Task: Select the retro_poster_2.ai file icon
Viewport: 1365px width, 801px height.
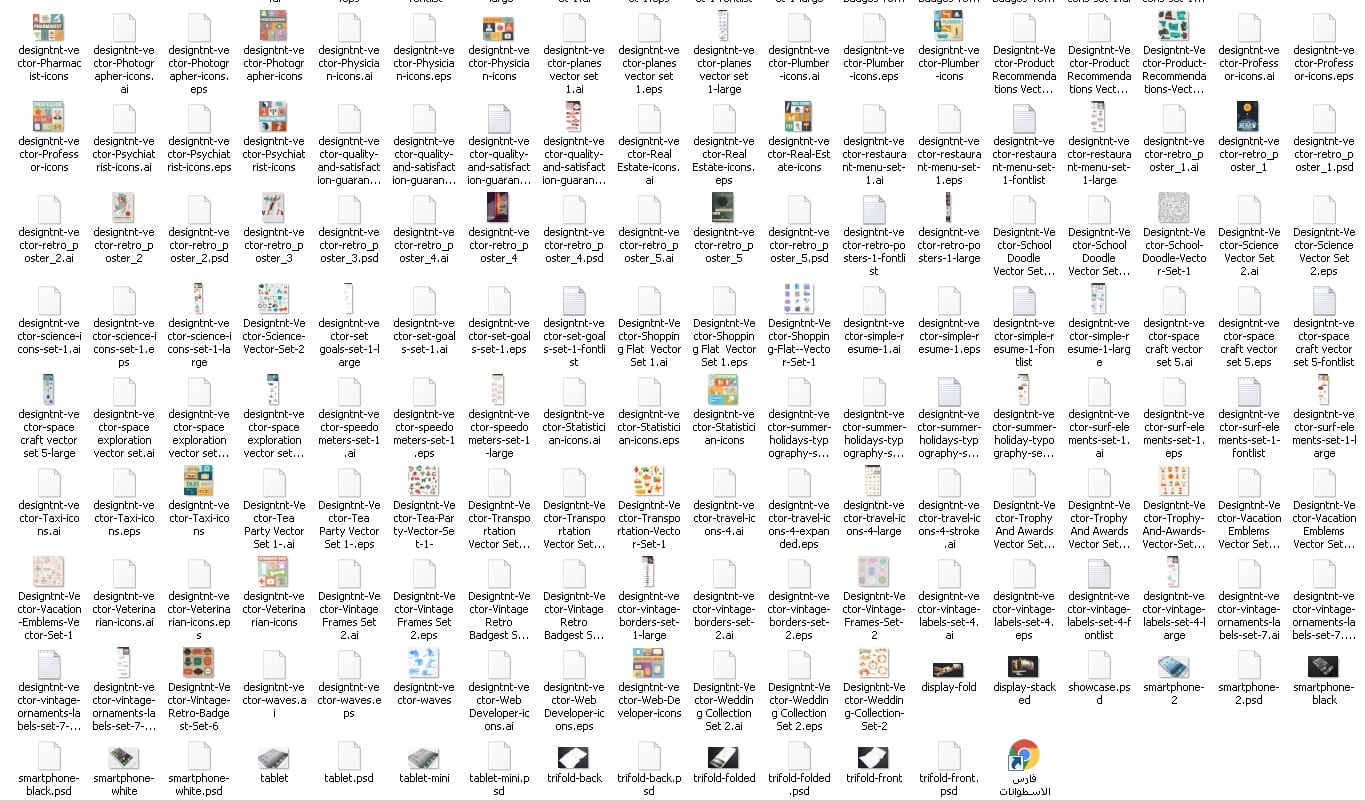Action: pyautogui.click(x=49, y=209)
